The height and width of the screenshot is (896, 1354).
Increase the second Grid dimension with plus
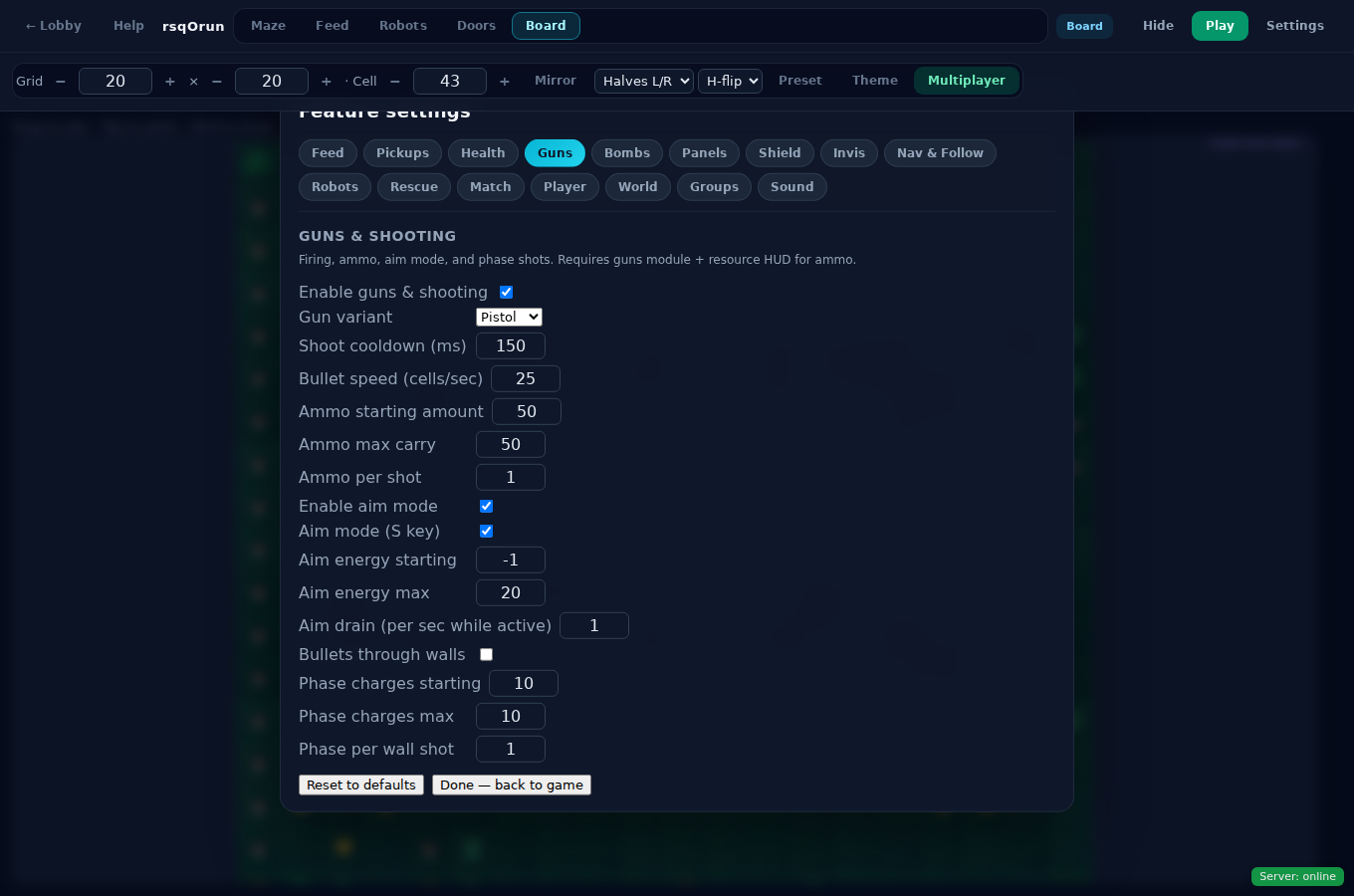point(327,82)
